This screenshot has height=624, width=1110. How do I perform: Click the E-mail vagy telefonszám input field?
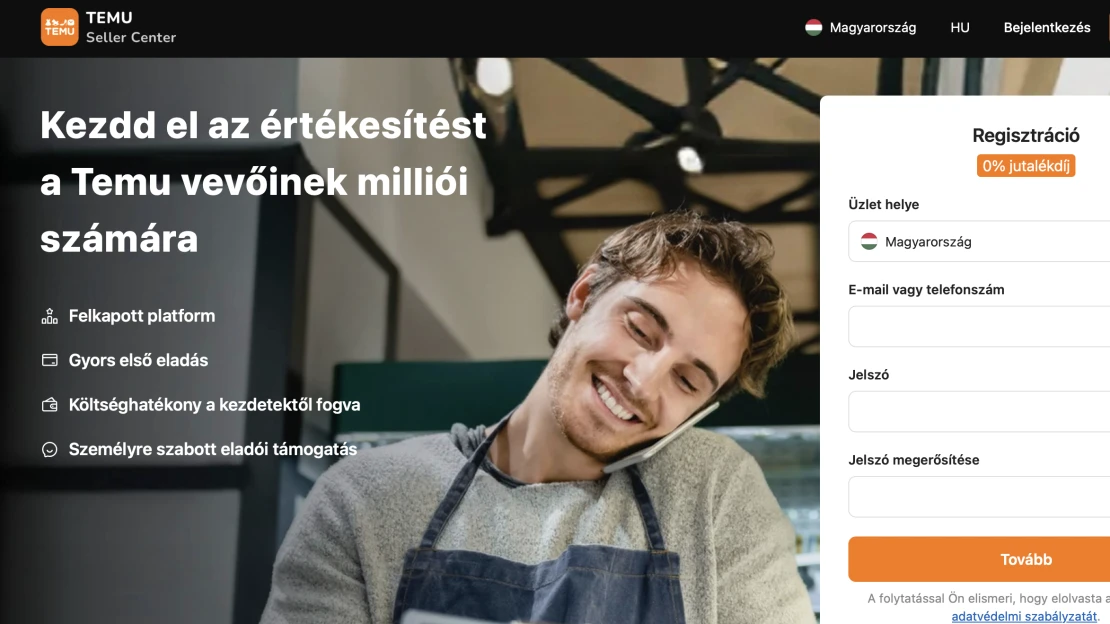point(979,327)
